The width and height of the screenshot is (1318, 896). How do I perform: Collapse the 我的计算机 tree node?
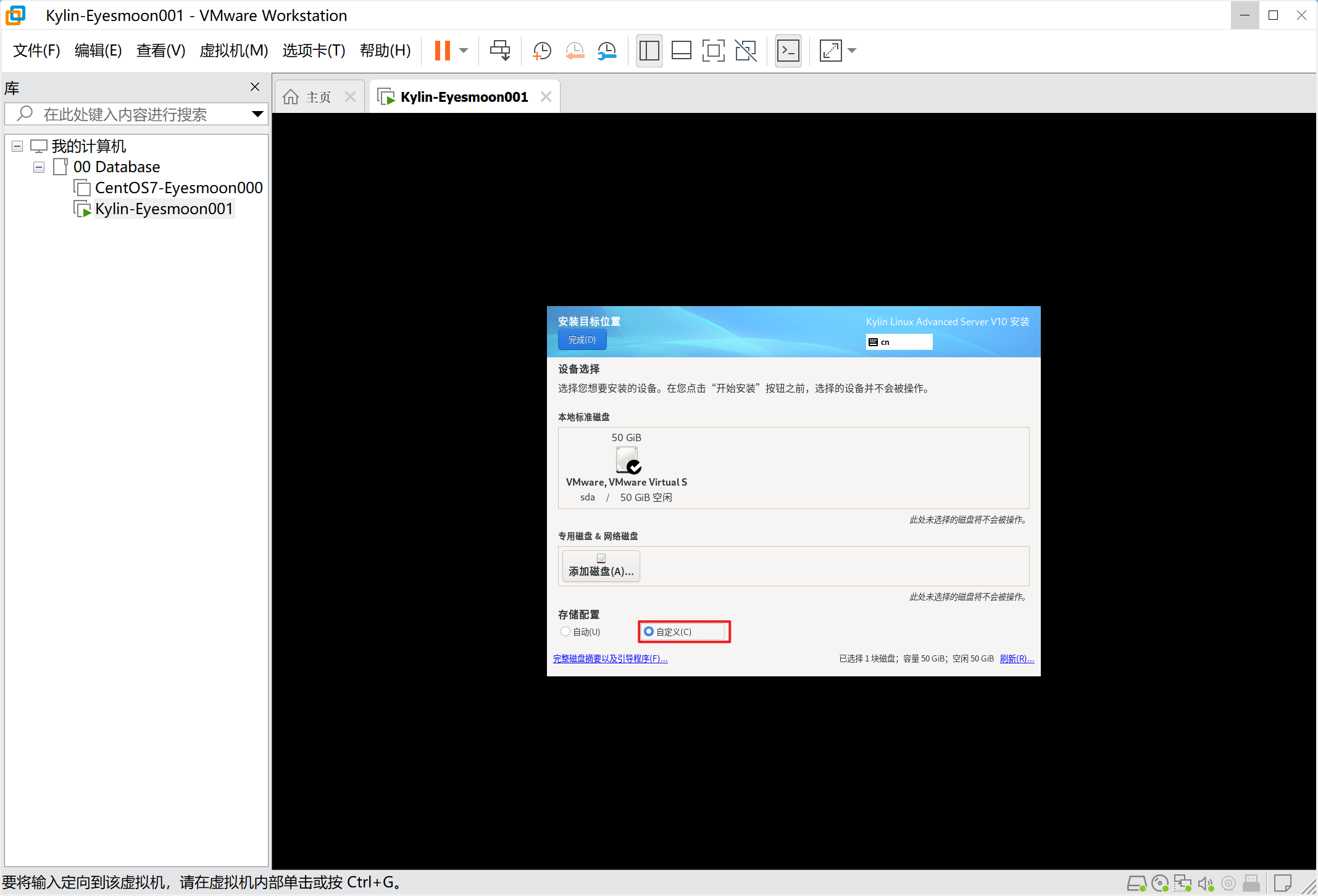[x=17, y=146]
